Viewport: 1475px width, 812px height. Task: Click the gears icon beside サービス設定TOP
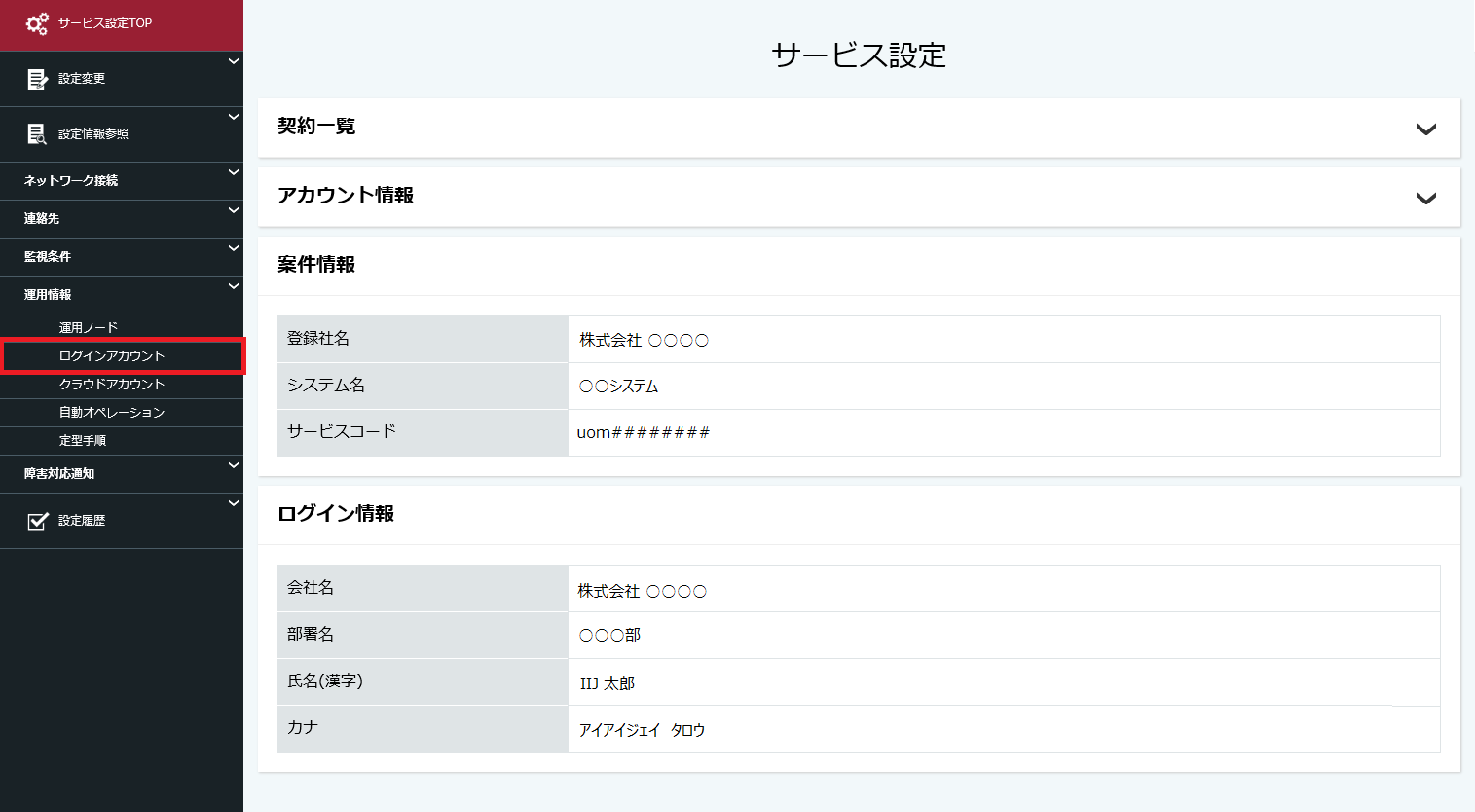point(37,23)
